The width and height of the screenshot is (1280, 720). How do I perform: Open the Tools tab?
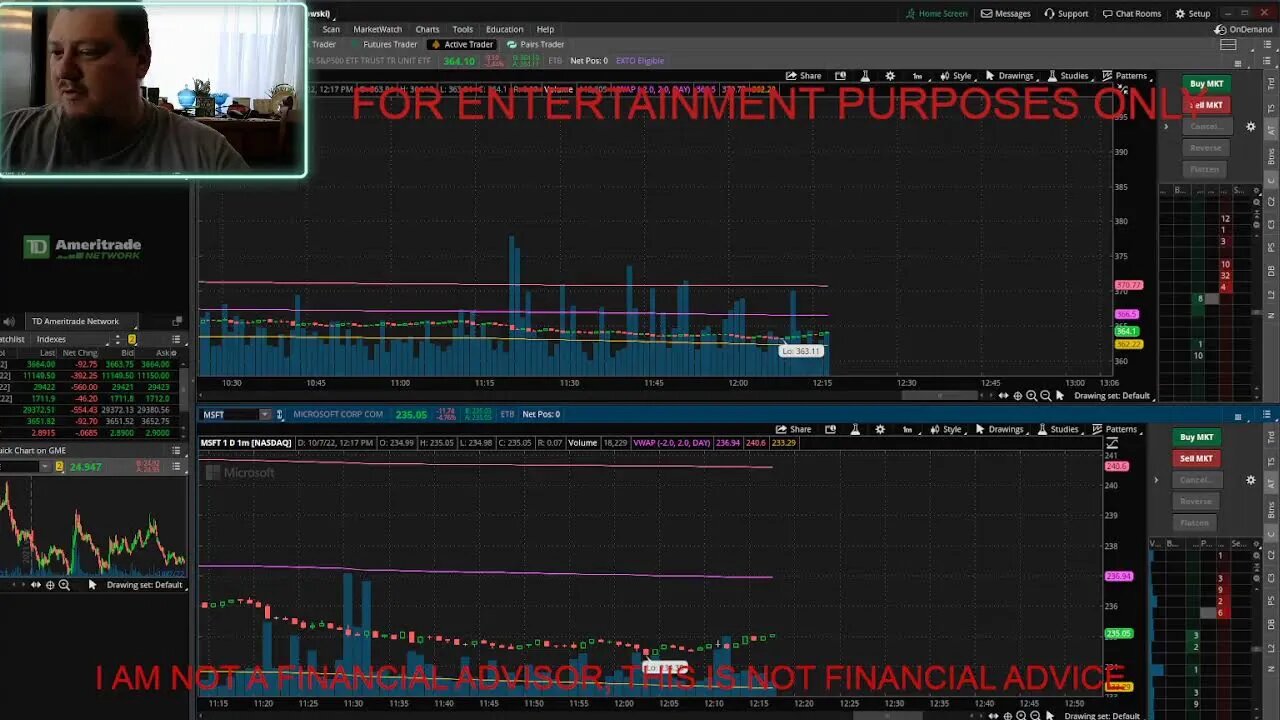(462, 29)
